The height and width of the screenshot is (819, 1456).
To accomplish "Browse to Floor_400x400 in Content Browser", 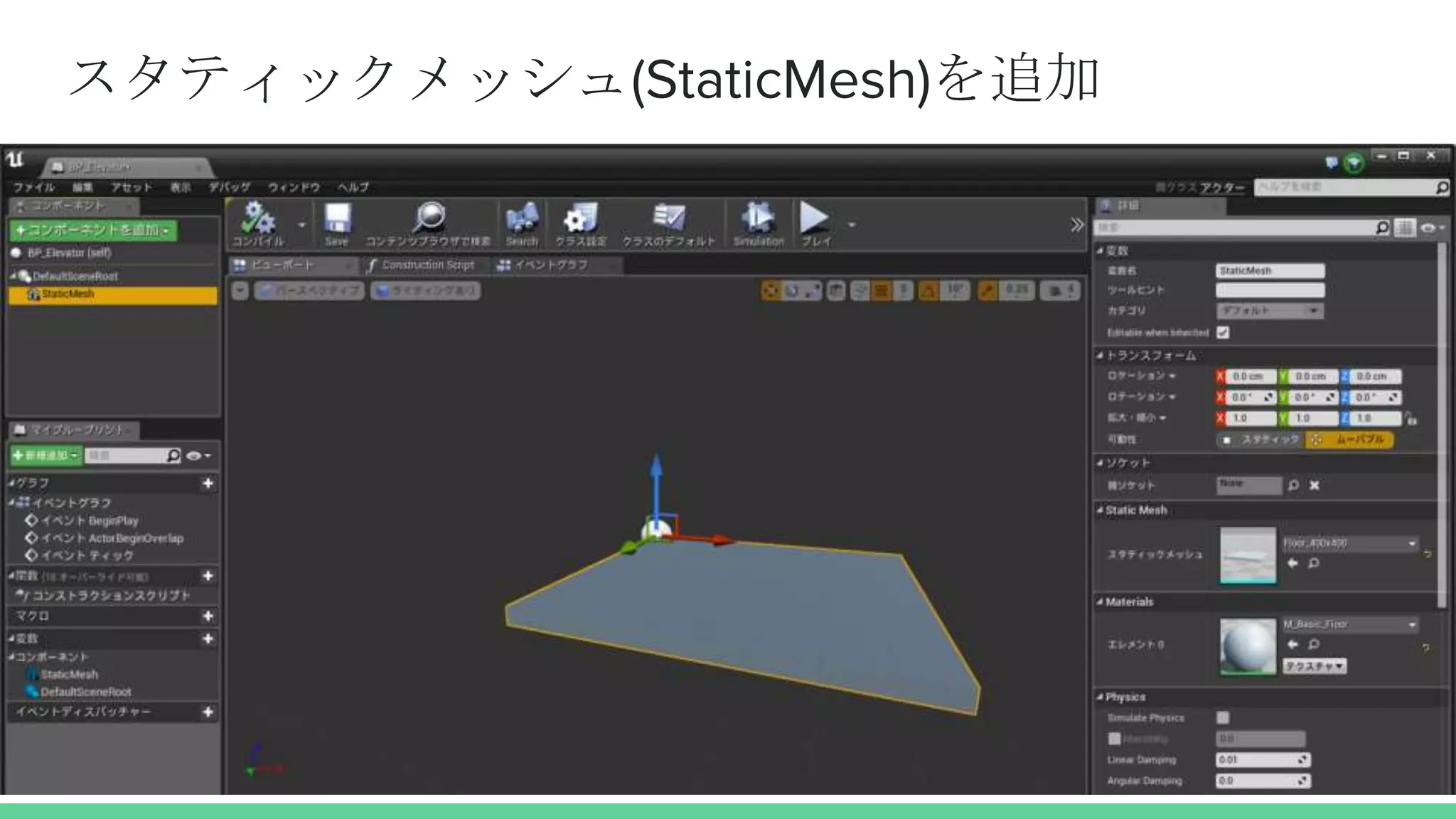I will pyautogui.click(x=1314, y=563).
